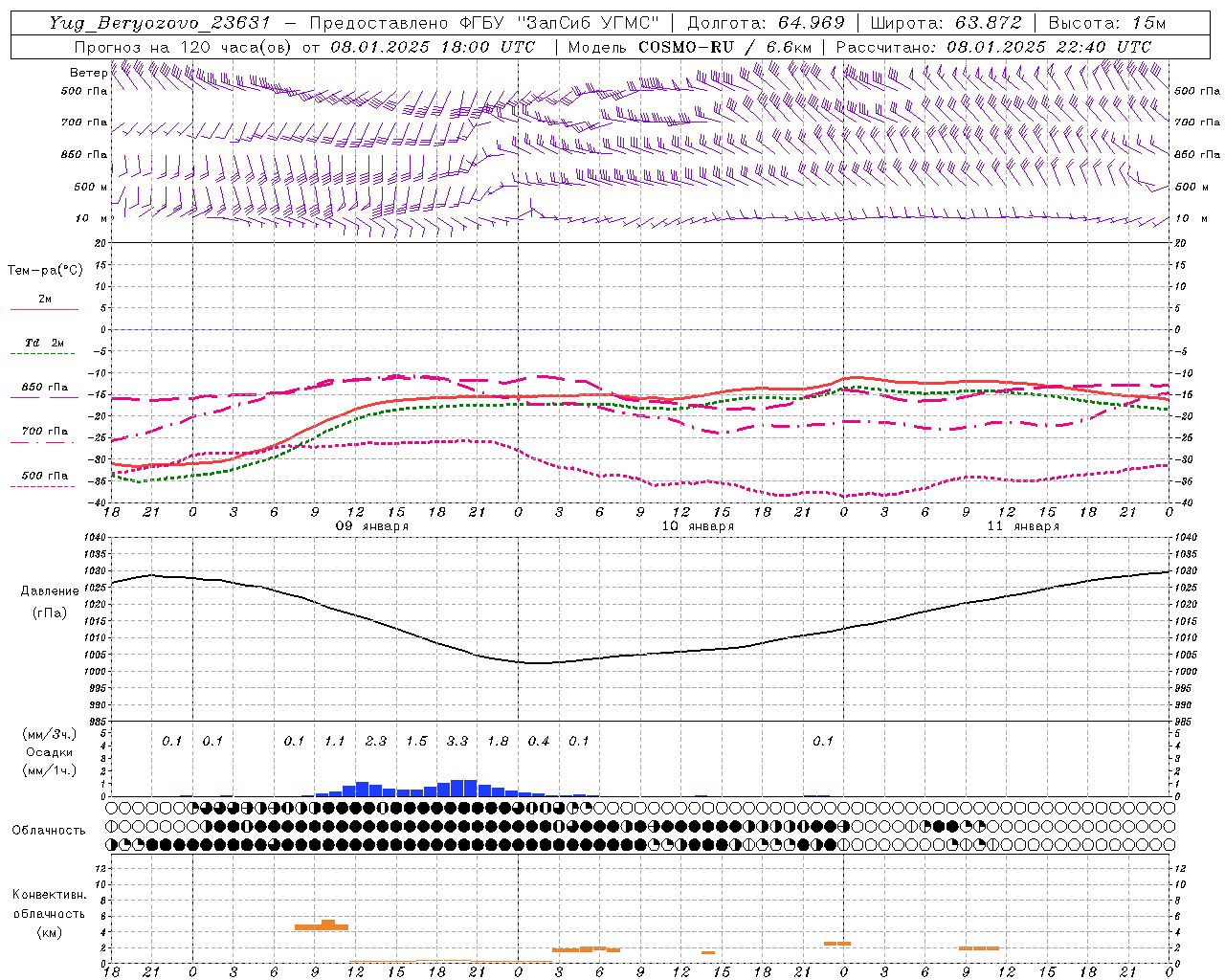Click the 11 января date label
Viewport: 1225px width, 980px height.
(x=1023, y=526)
